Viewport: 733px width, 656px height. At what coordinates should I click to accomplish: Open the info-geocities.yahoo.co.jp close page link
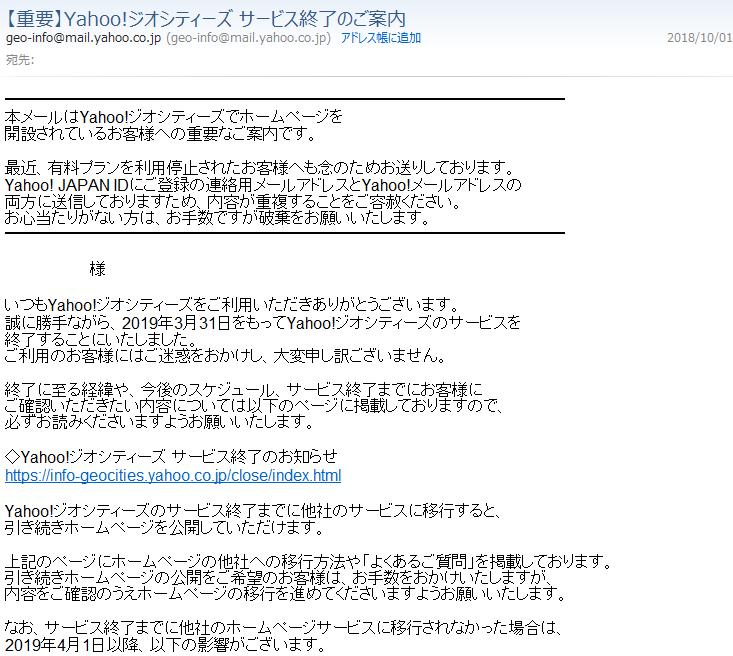[x=173, y=476]
